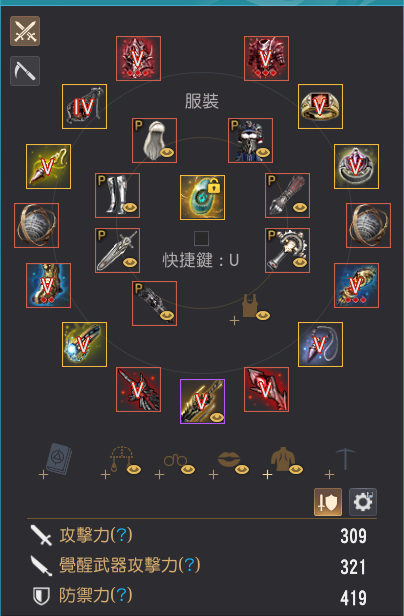The width and height of the screenshot is (404, 616).
Task: Toggle visibility eye on costume boots slot
Action: coord(130,207)
